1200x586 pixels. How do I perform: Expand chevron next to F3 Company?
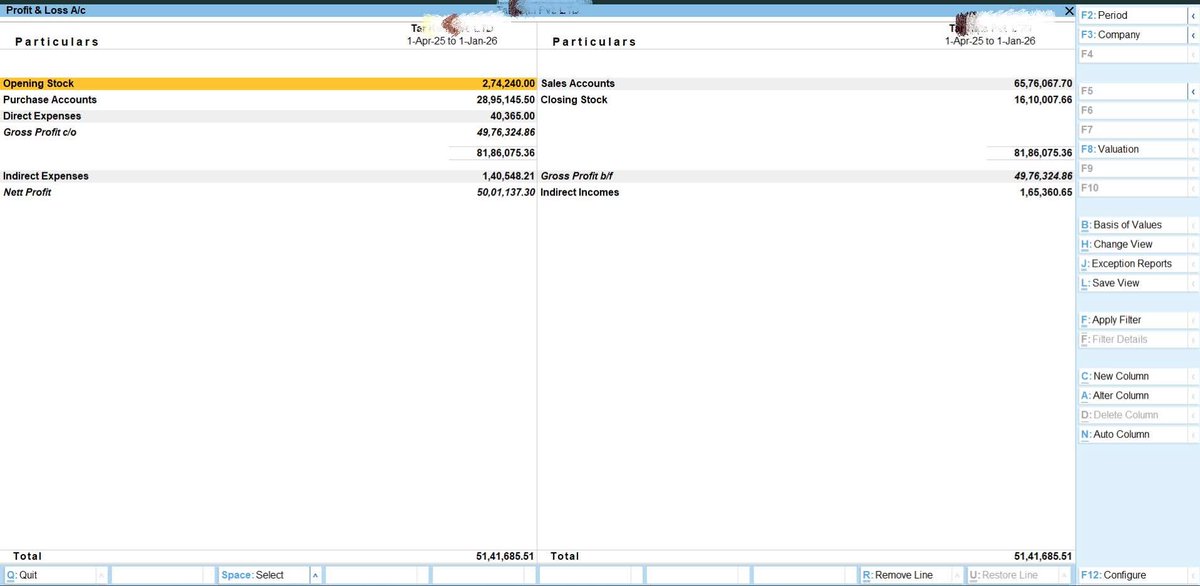point(1193,34)
